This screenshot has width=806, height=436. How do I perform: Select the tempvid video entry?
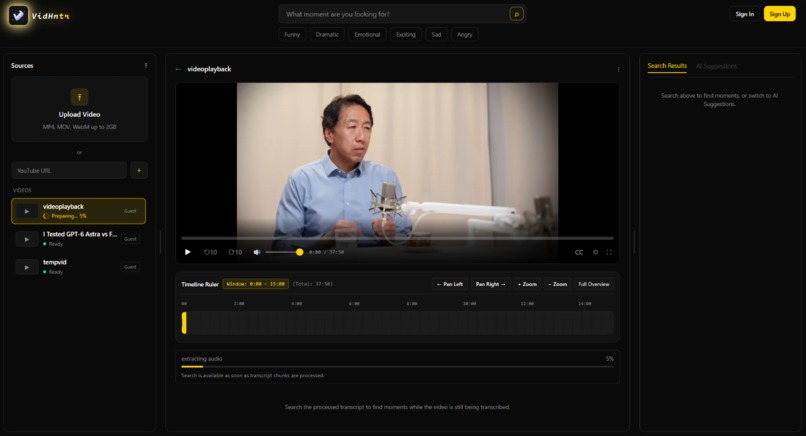tap(78, 267)
